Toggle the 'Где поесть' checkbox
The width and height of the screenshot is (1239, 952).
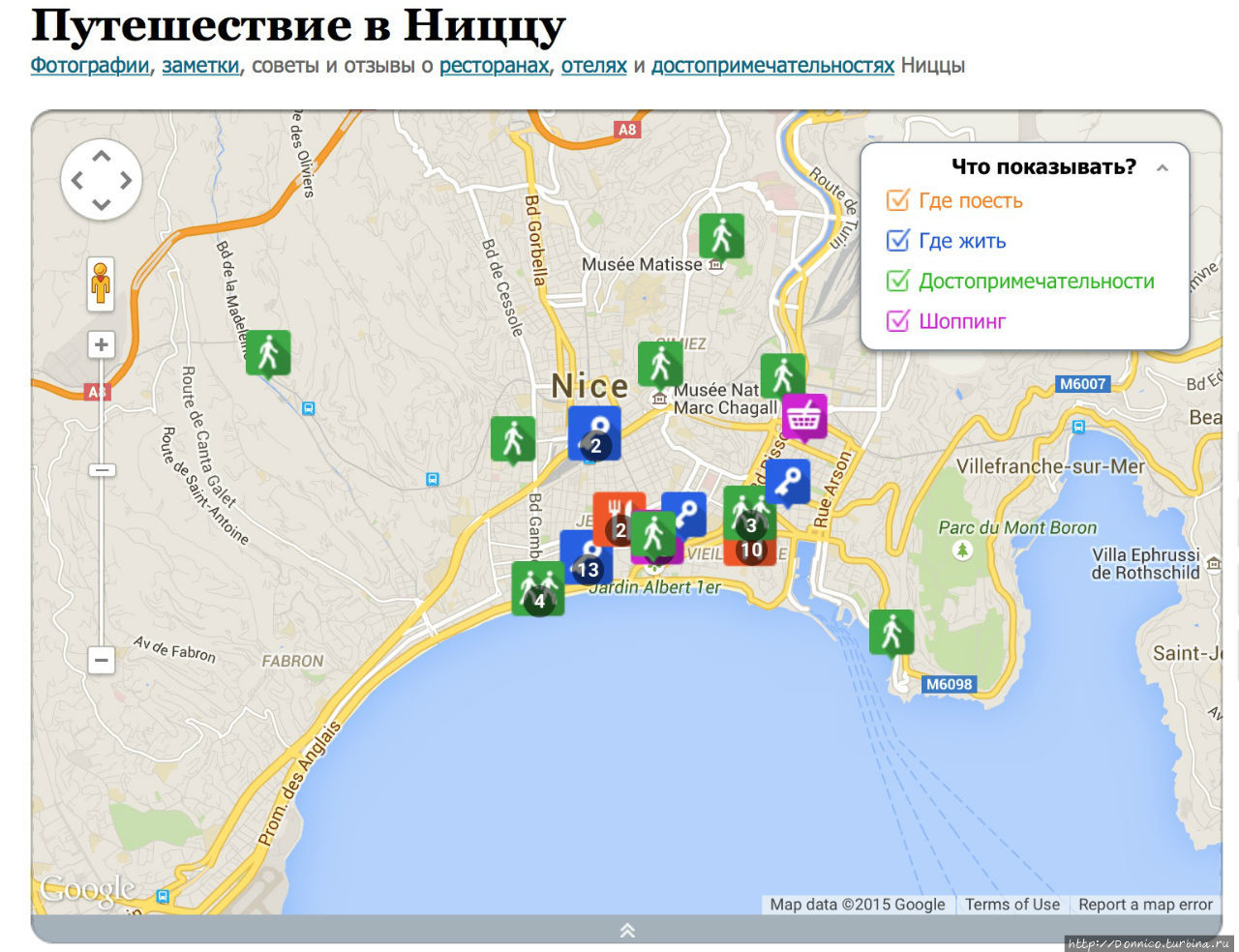pyautogui.click(x=898, y=200)
